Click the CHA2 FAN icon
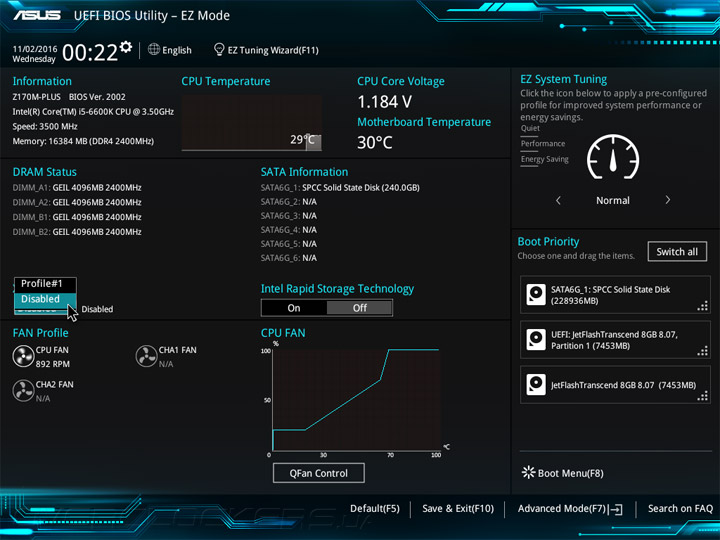 [23, 391]
